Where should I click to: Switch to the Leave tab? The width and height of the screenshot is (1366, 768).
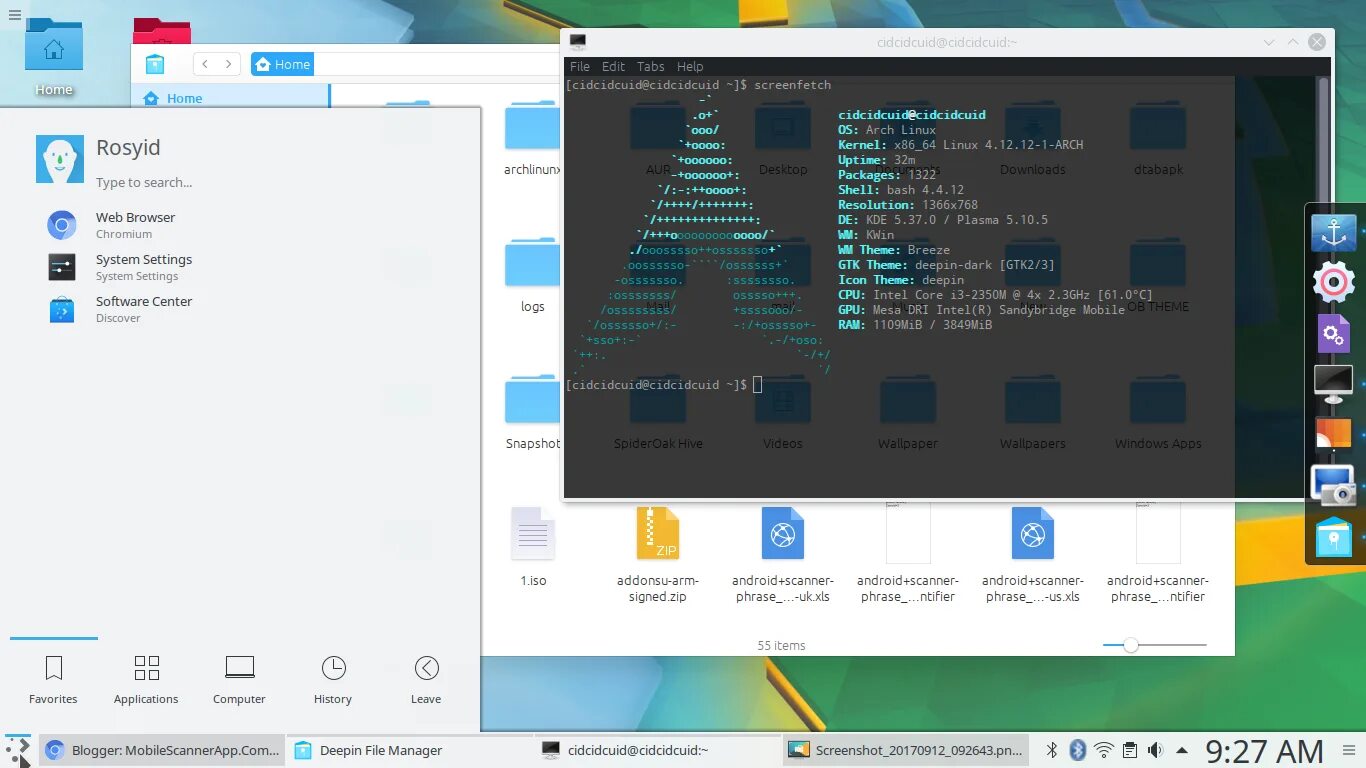[x=426, y=679]
